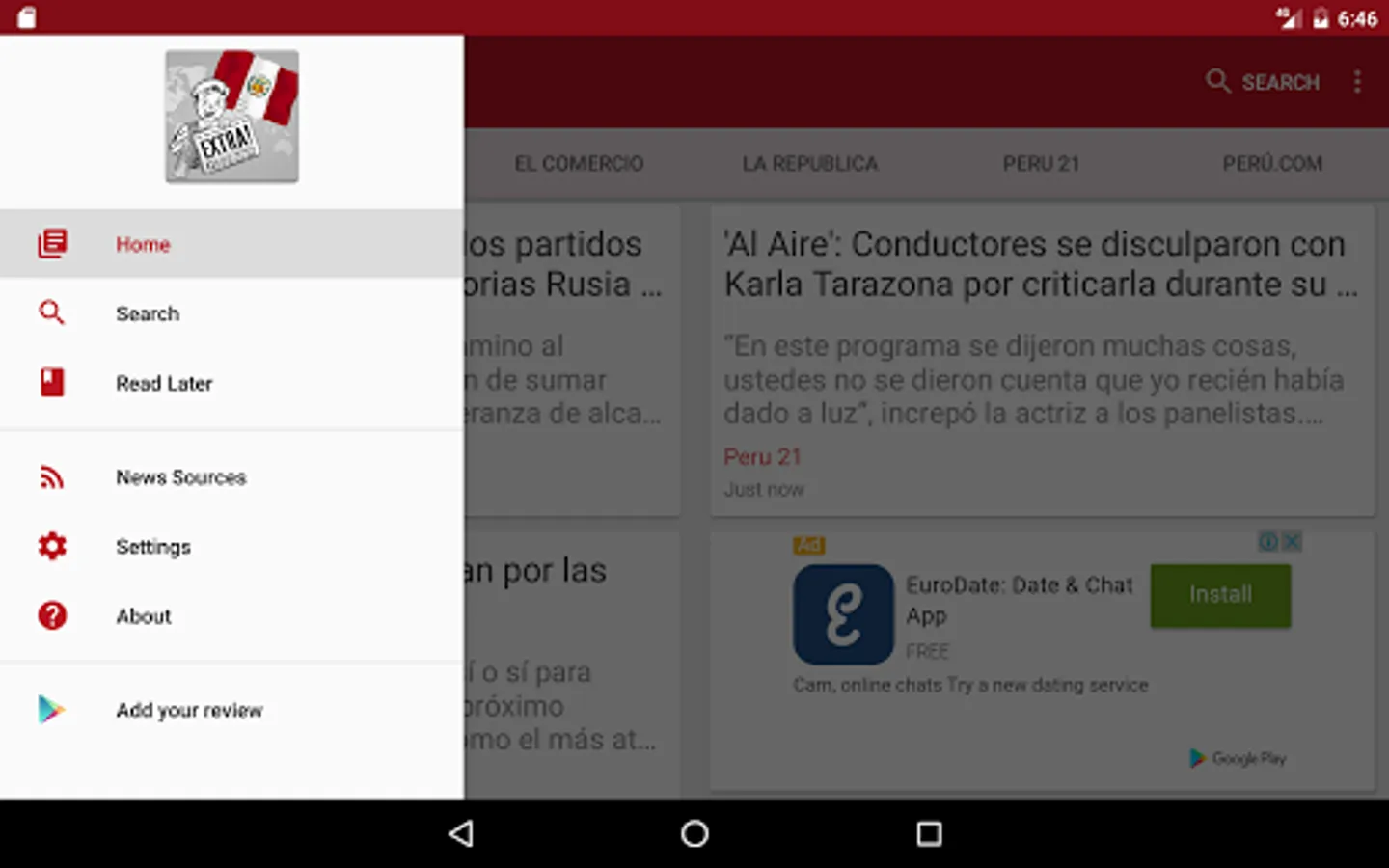Viewport: 1389px width, 868px height.
Task: Tap the ad info icon
Action: pos(1268,542)
